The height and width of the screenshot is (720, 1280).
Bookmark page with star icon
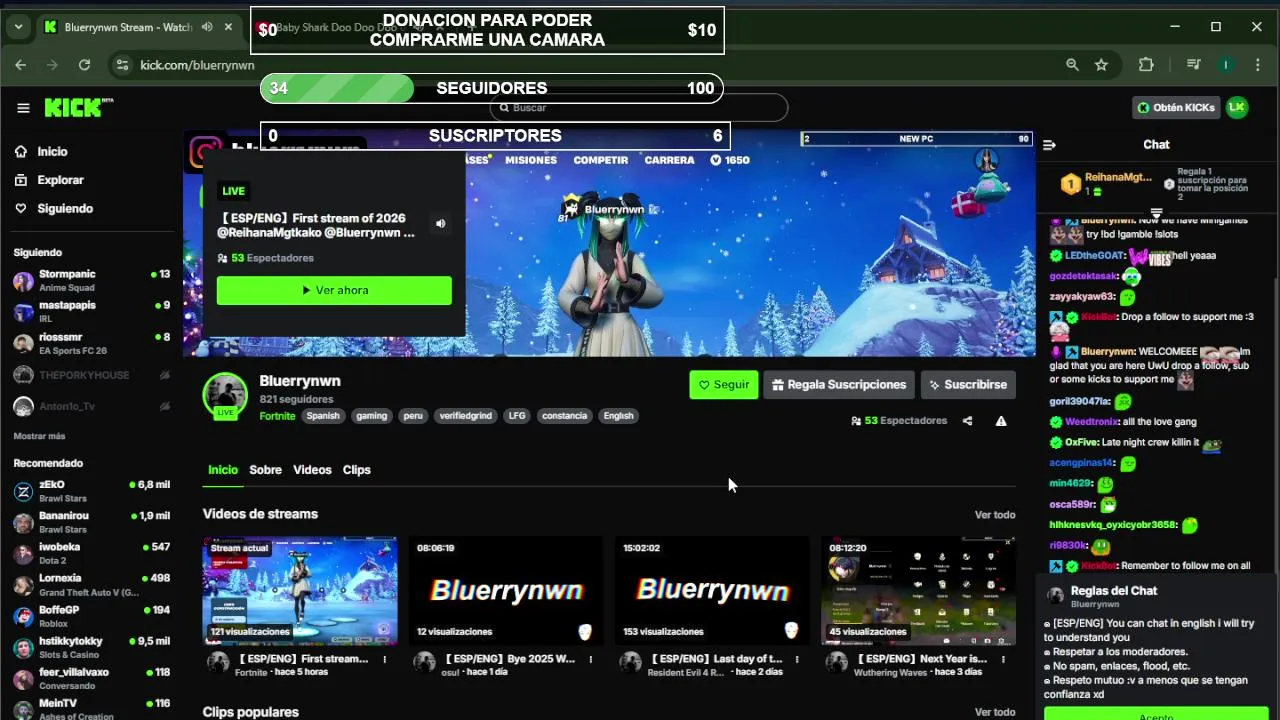pos(1101,65)
